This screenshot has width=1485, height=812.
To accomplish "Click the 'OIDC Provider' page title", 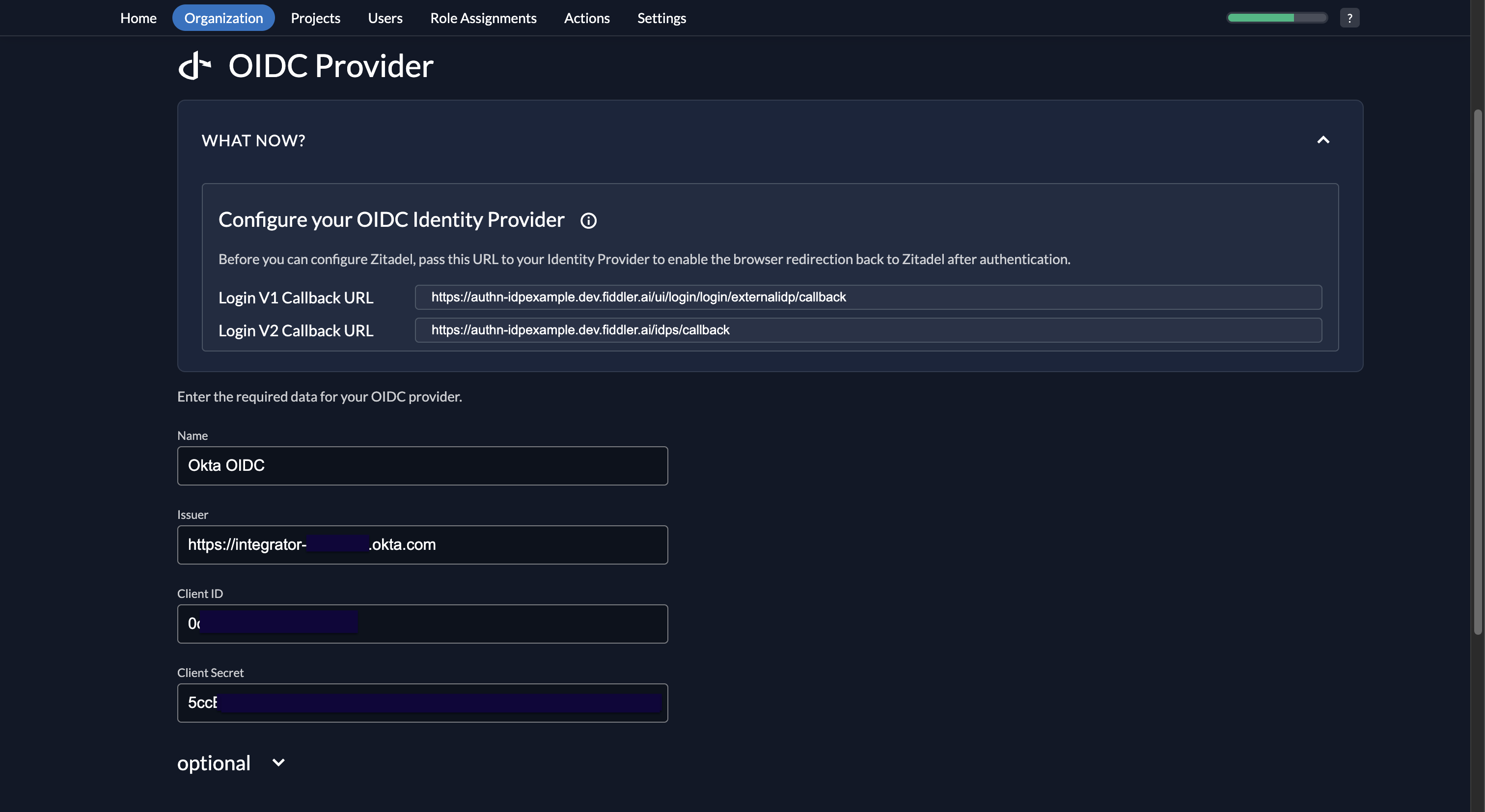I will 331,66.
